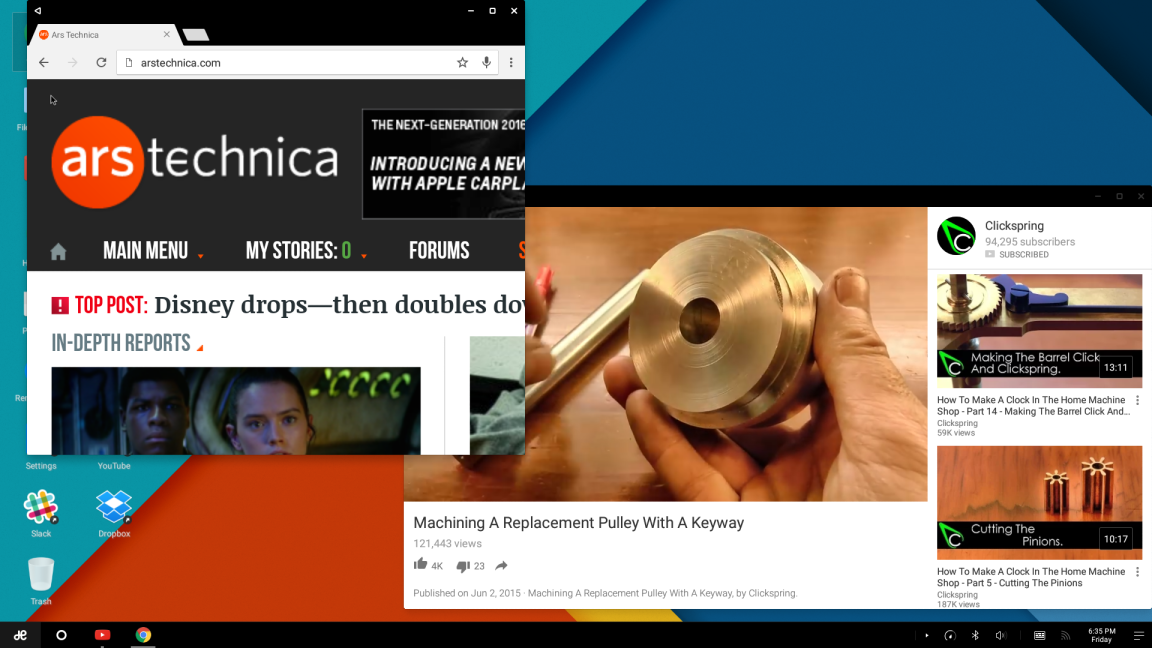Viewport: 1152px width, 648px height.
Task: Share the Machining A Replacement Pulley video
Action: [500, 565]
